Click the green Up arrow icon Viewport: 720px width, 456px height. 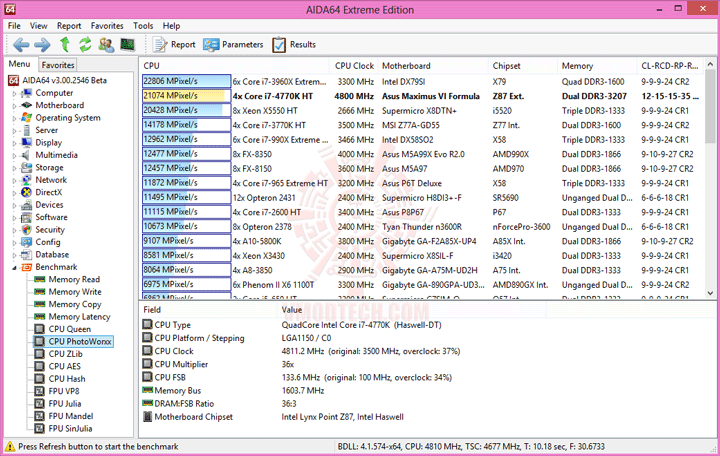pyautogui.click(x=65, y=45)
